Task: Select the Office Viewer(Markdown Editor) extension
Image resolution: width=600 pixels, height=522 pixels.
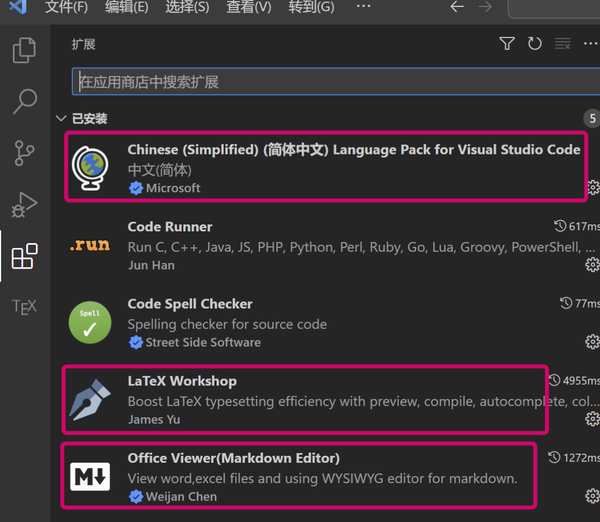Action: coord(299,476)
